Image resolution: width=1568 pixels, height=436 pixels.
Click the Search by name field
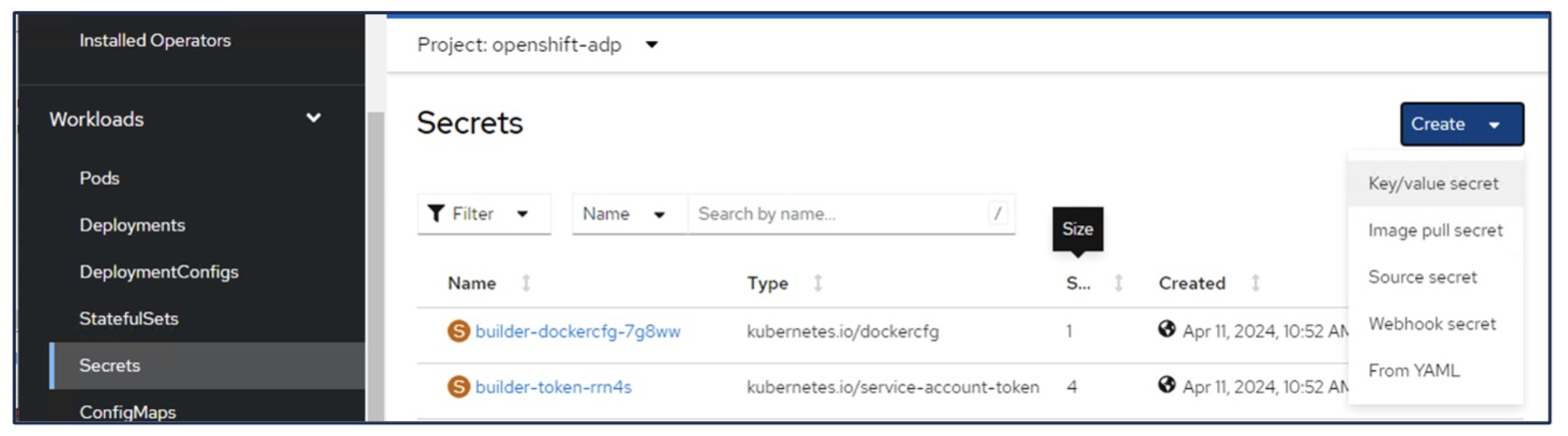click(838, 214)
